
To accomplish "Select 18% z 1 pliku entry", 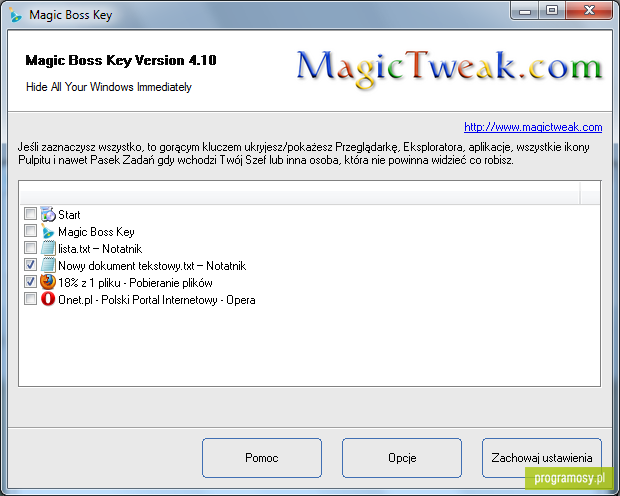I will 135,283.
